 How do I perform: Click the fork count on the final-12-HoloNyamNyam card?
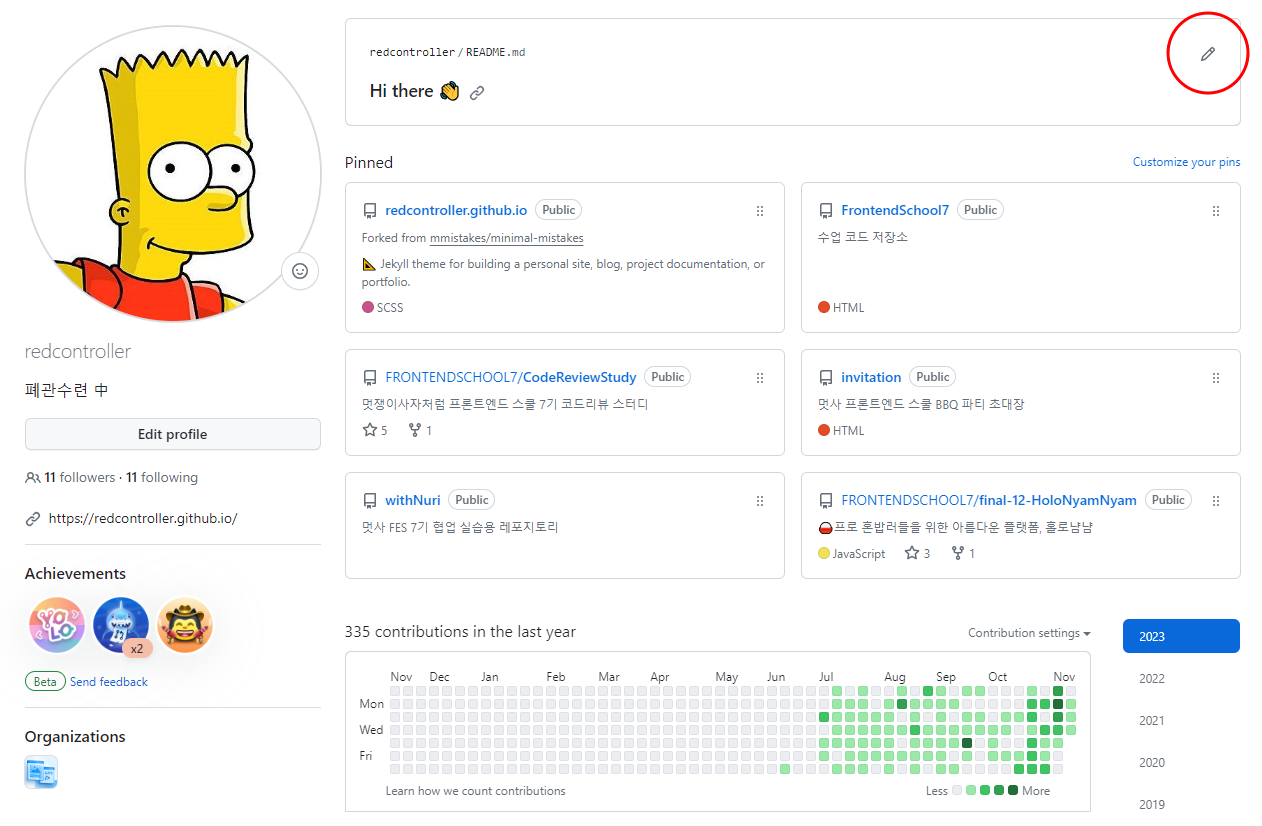963,553
